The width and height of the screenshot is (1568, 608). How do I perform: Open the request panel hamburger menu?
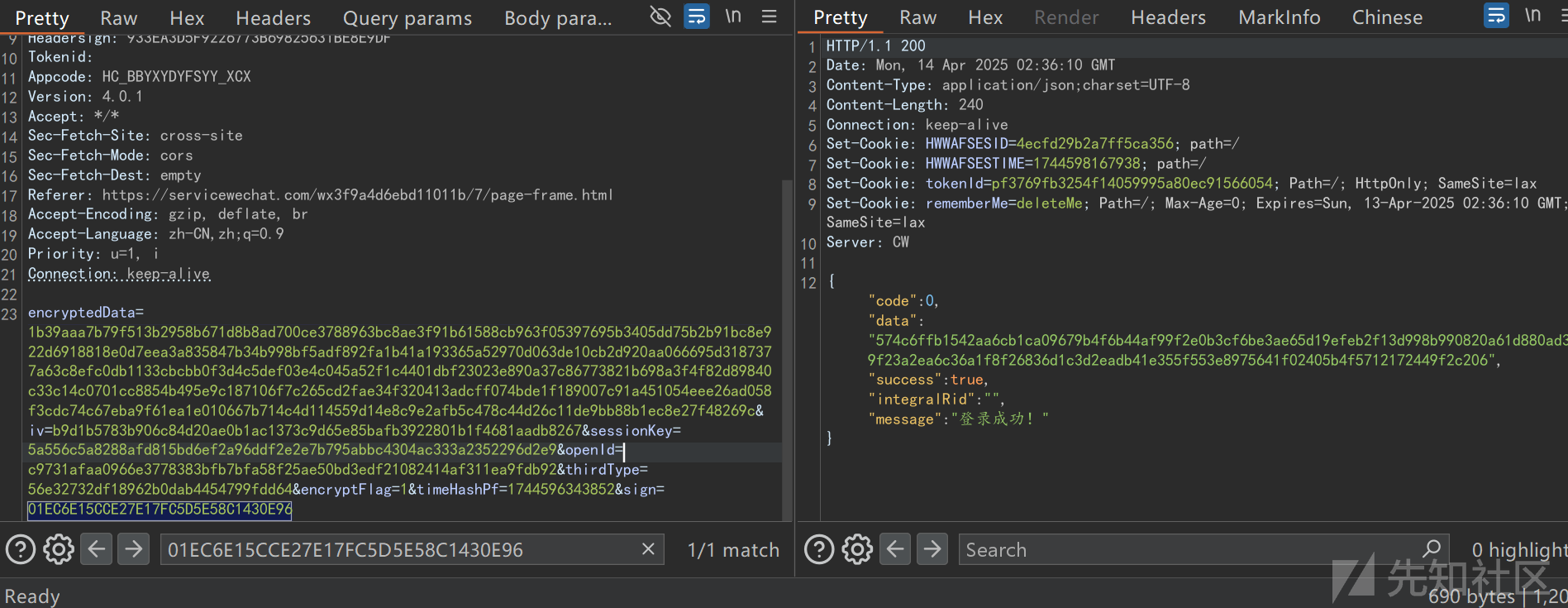tap(769, 17)
